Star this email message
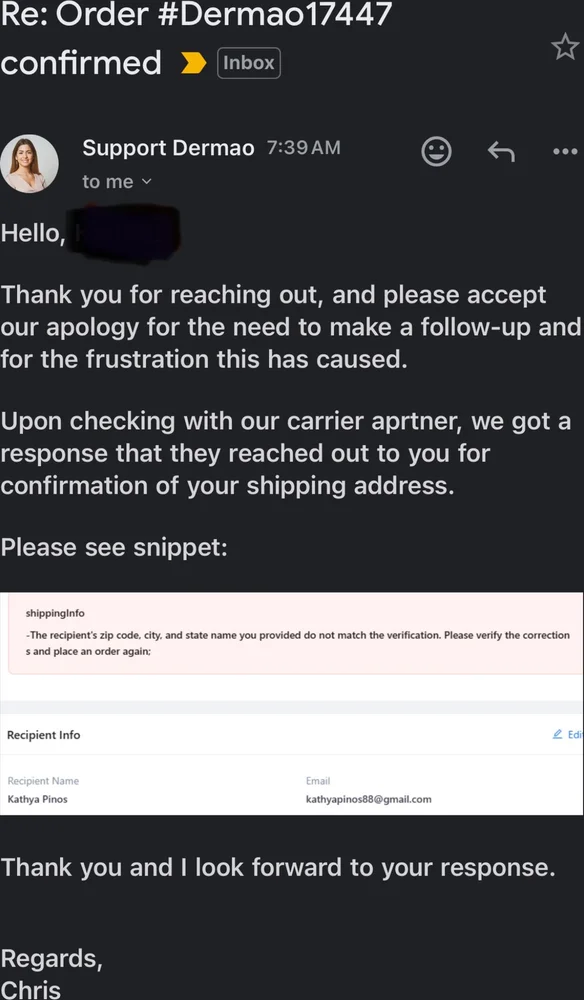 (565, 48)
